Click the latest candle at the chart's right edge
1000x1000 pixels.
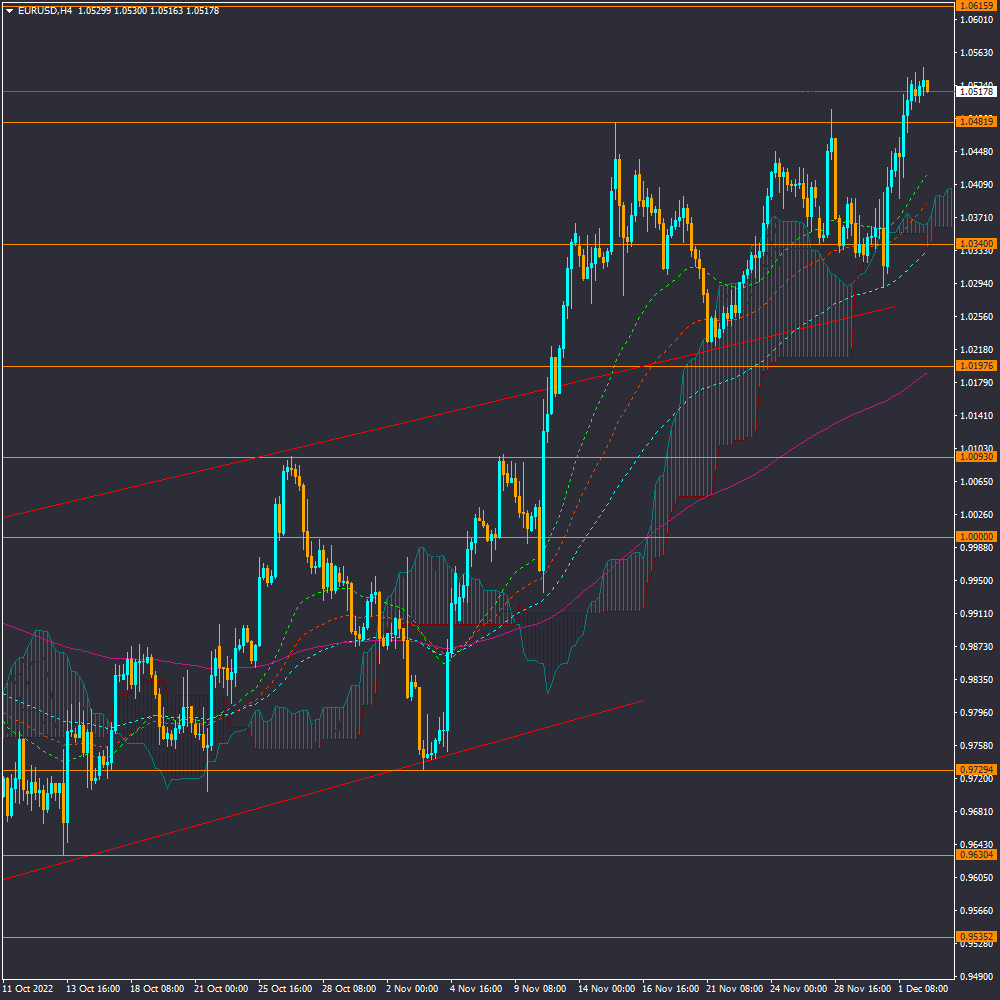927,86
